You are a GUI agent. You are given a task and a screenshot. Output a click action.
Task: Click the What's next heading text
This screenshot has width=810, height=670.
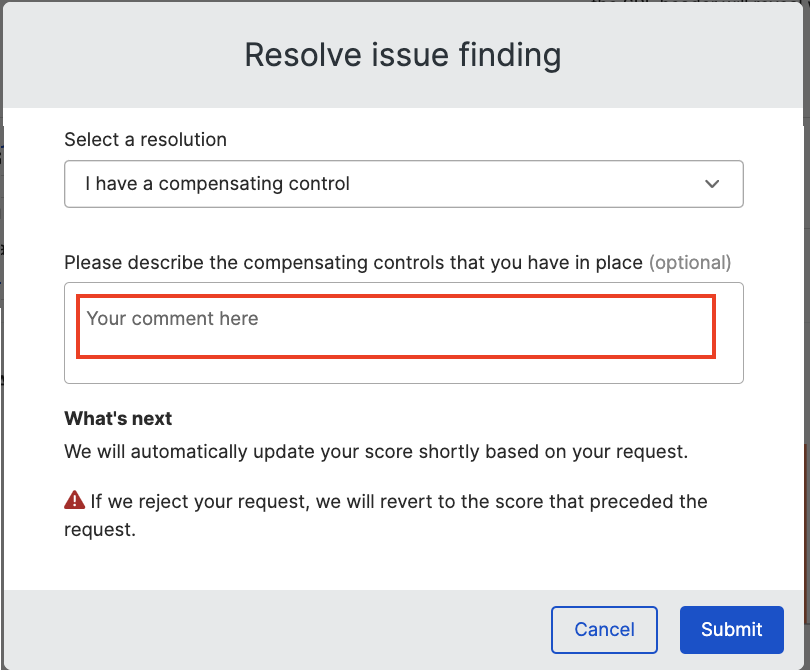pyautogui.click(x=118, y=418)
